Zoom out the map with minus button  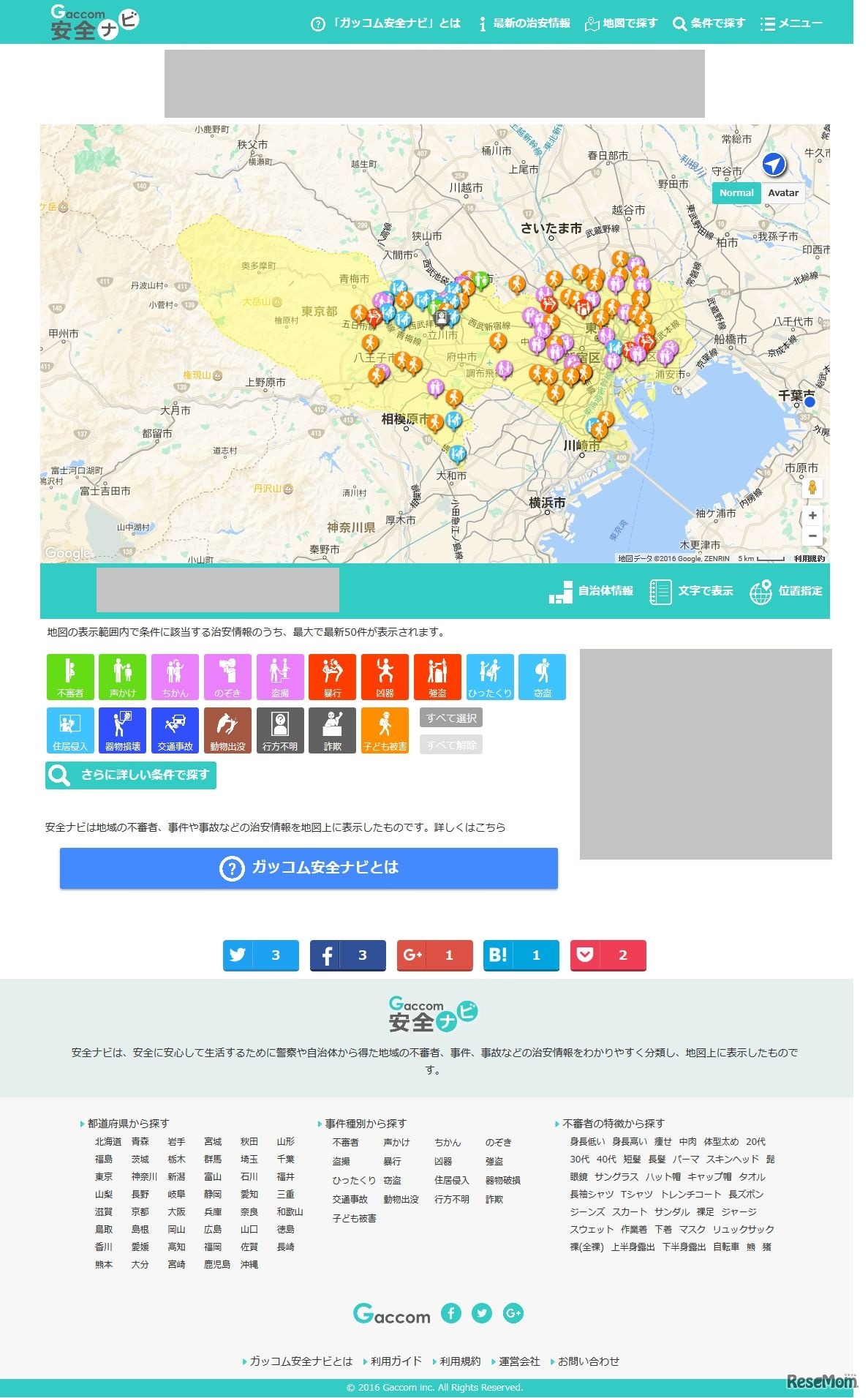(x=812, y=535)
